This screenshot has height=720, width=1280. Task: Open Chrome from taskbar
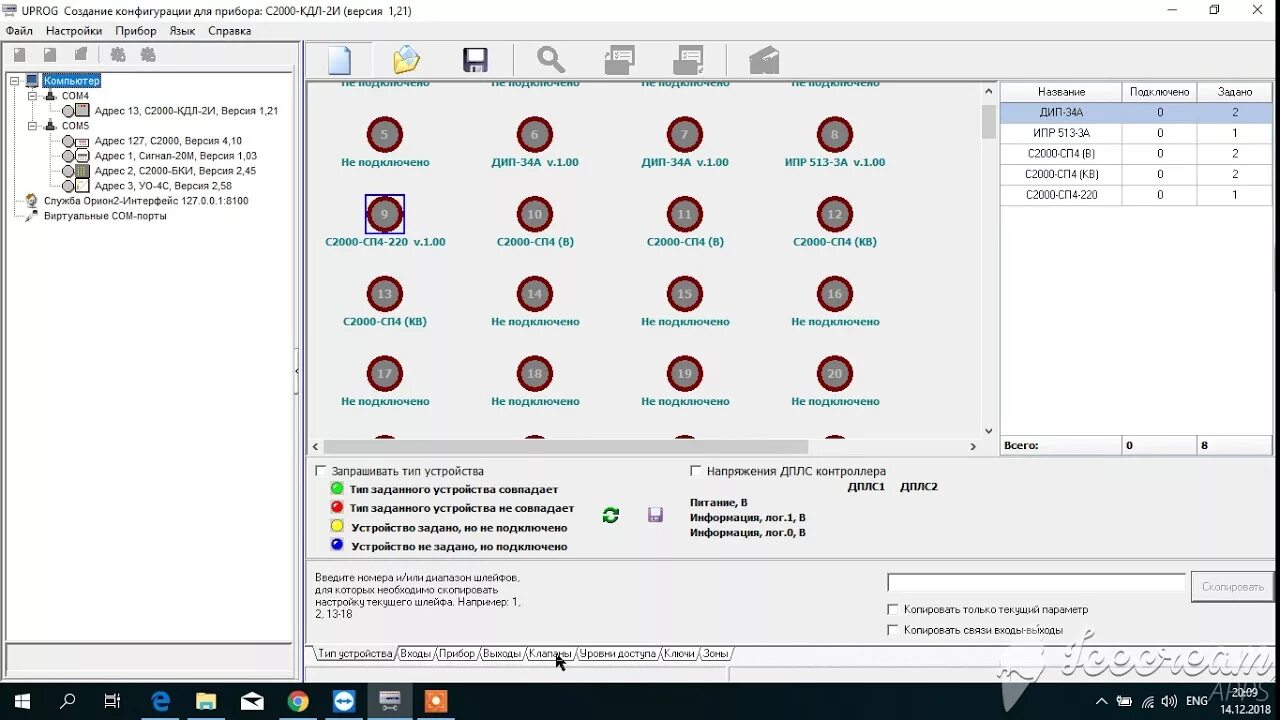pyautogui.click(x=298, y=701)
